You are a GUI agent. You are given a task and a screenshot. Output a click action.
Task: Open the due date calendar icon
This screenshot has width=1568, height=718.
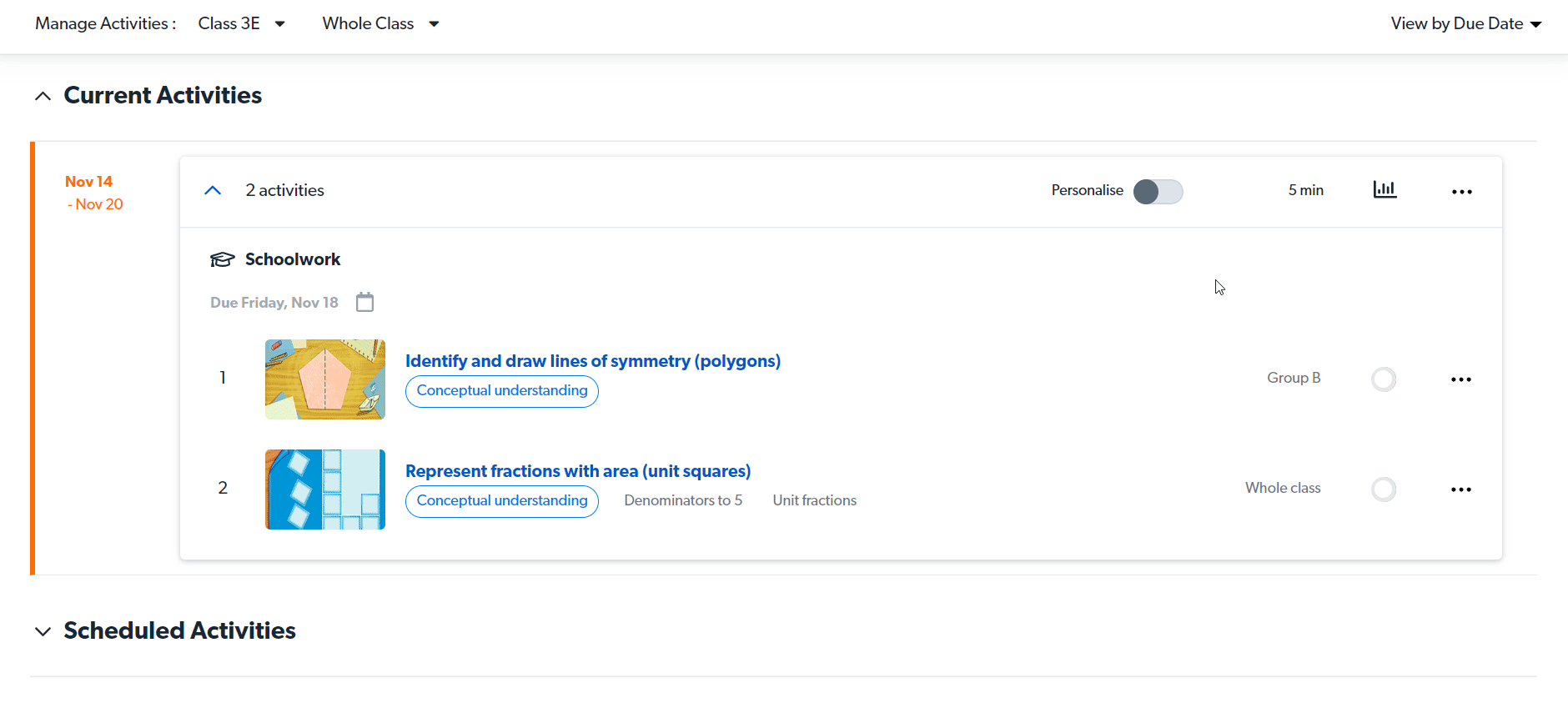[x=364, y=302]
